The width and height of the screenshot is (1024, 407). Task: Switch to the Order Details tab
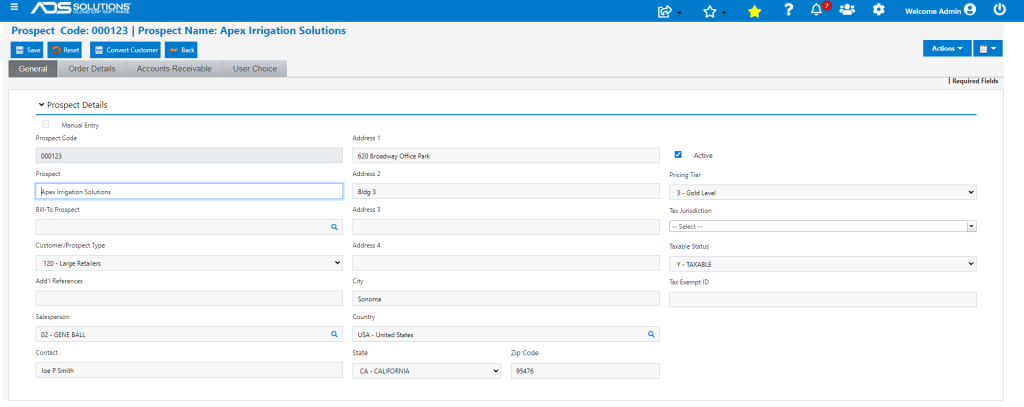point(92,69)
